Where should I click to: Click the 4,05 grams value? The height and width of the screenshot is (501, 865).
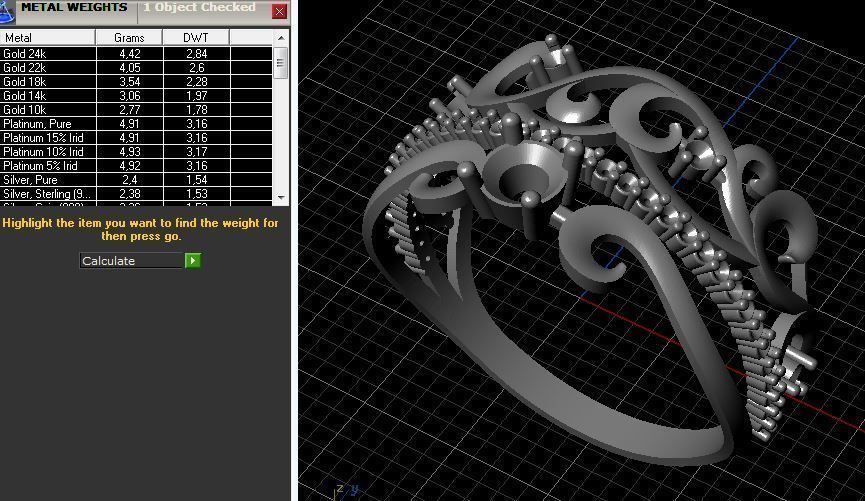click(130, 67)
